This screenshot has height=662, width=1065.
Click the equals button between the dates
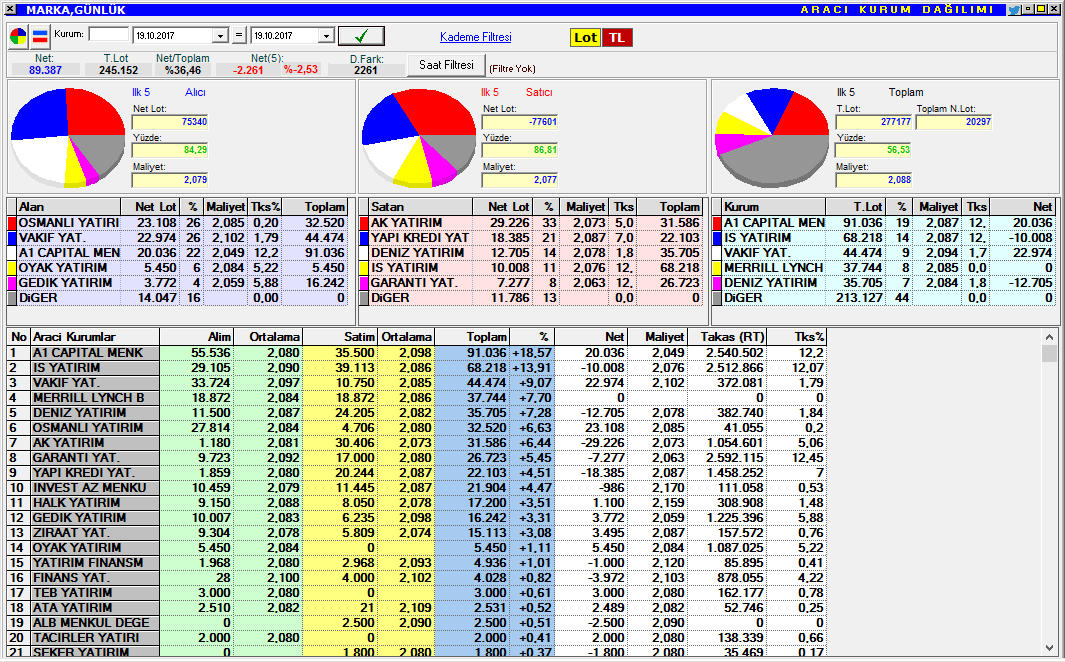(x=239, y=36)
